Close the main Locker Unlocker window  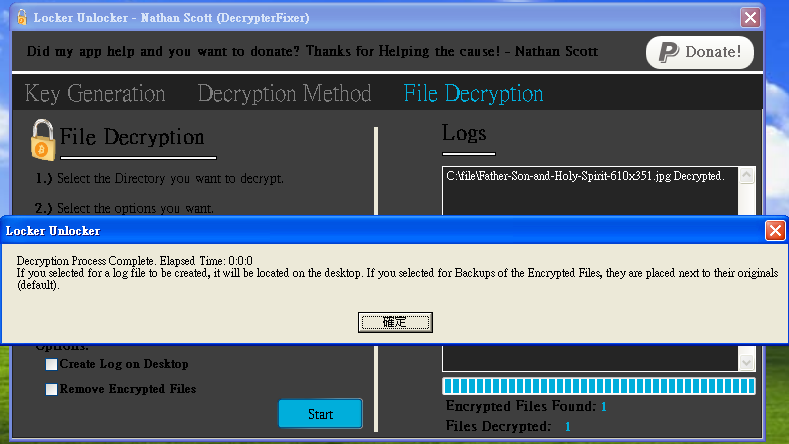pos(750,18)
